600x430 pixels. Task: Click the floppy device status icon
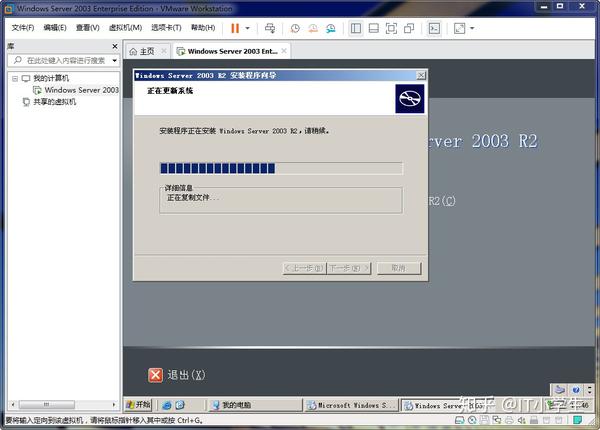484,420
